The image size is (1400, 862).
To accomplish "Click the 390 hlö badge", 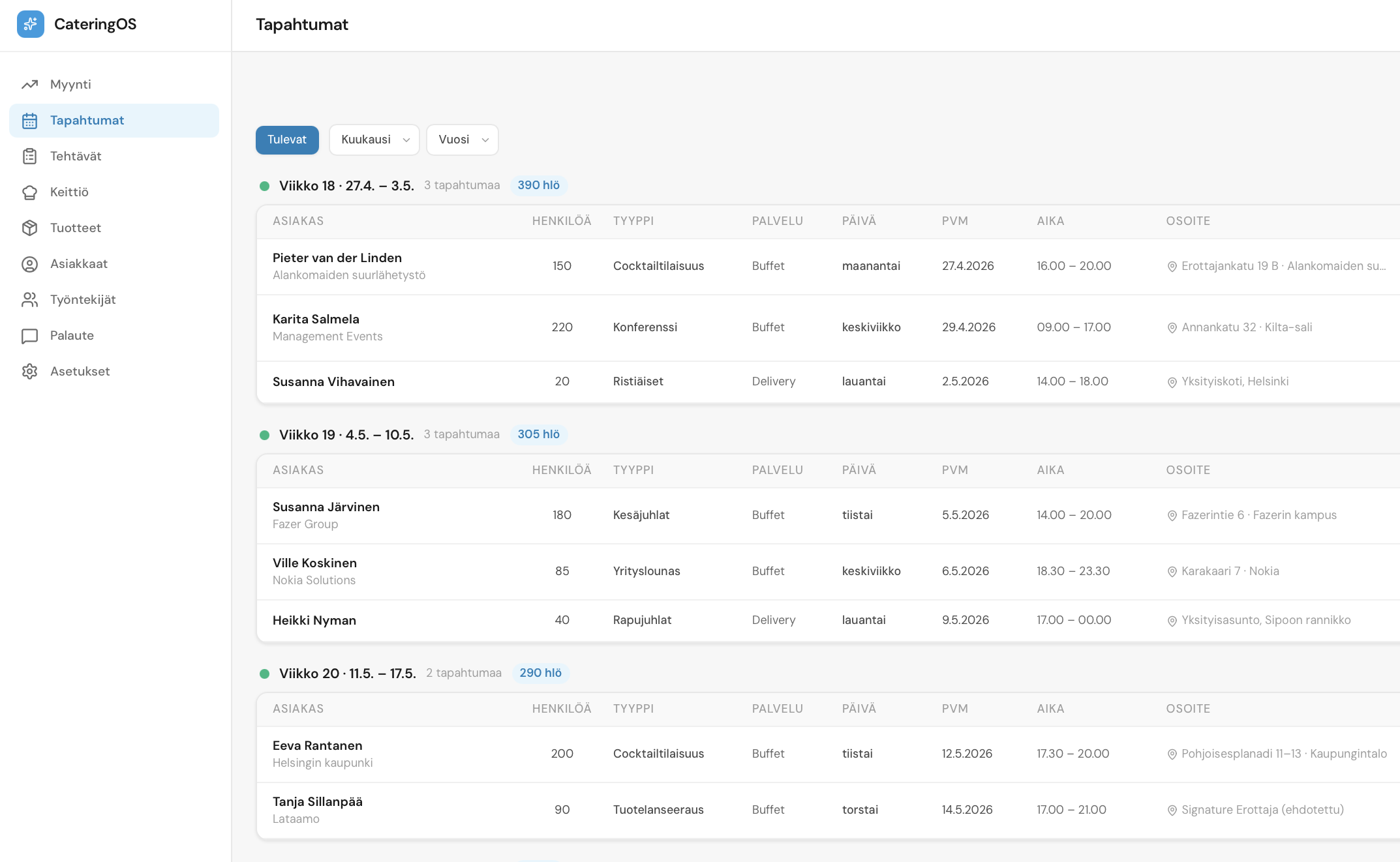I will point(538,186).
